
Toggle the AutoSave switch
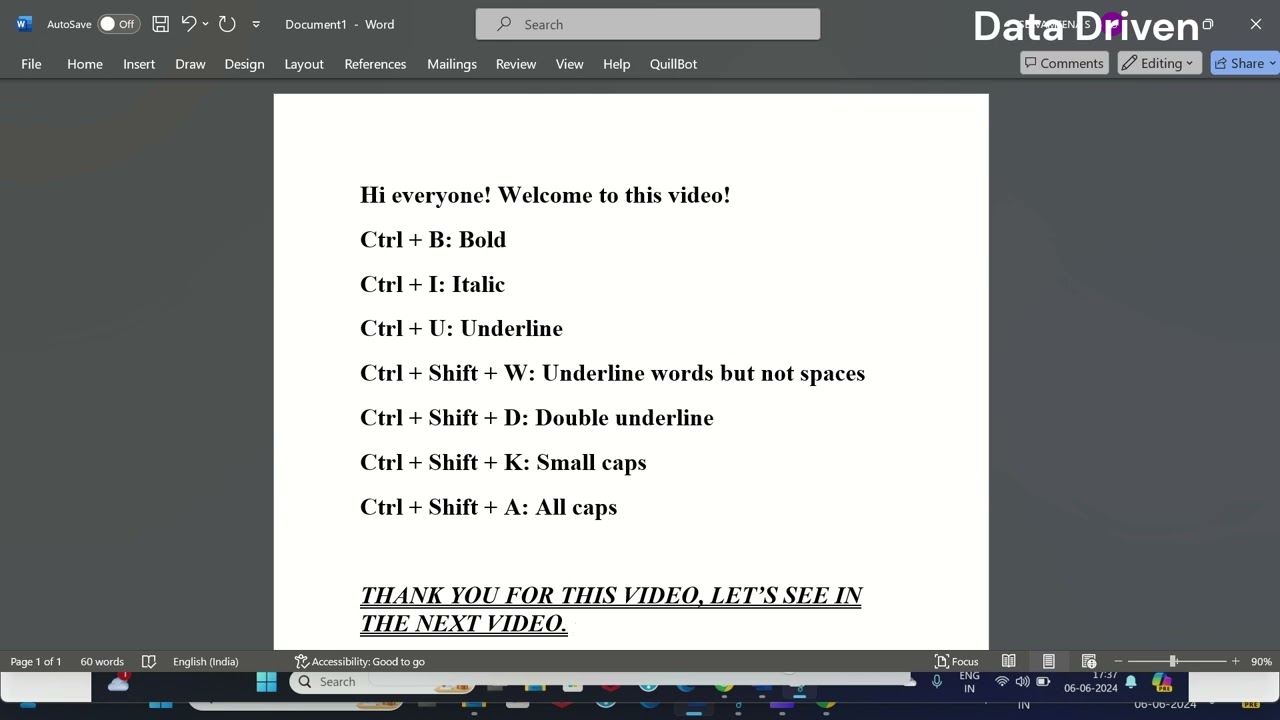click(118, 24)
